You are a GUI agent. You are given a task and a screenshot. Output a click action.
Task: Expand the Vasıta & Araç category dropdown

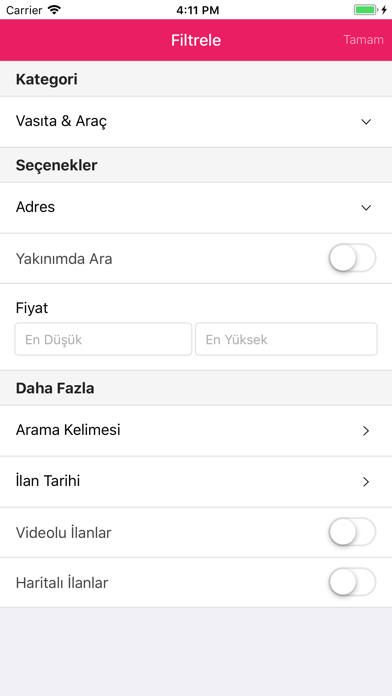click(x=196, y=122)
